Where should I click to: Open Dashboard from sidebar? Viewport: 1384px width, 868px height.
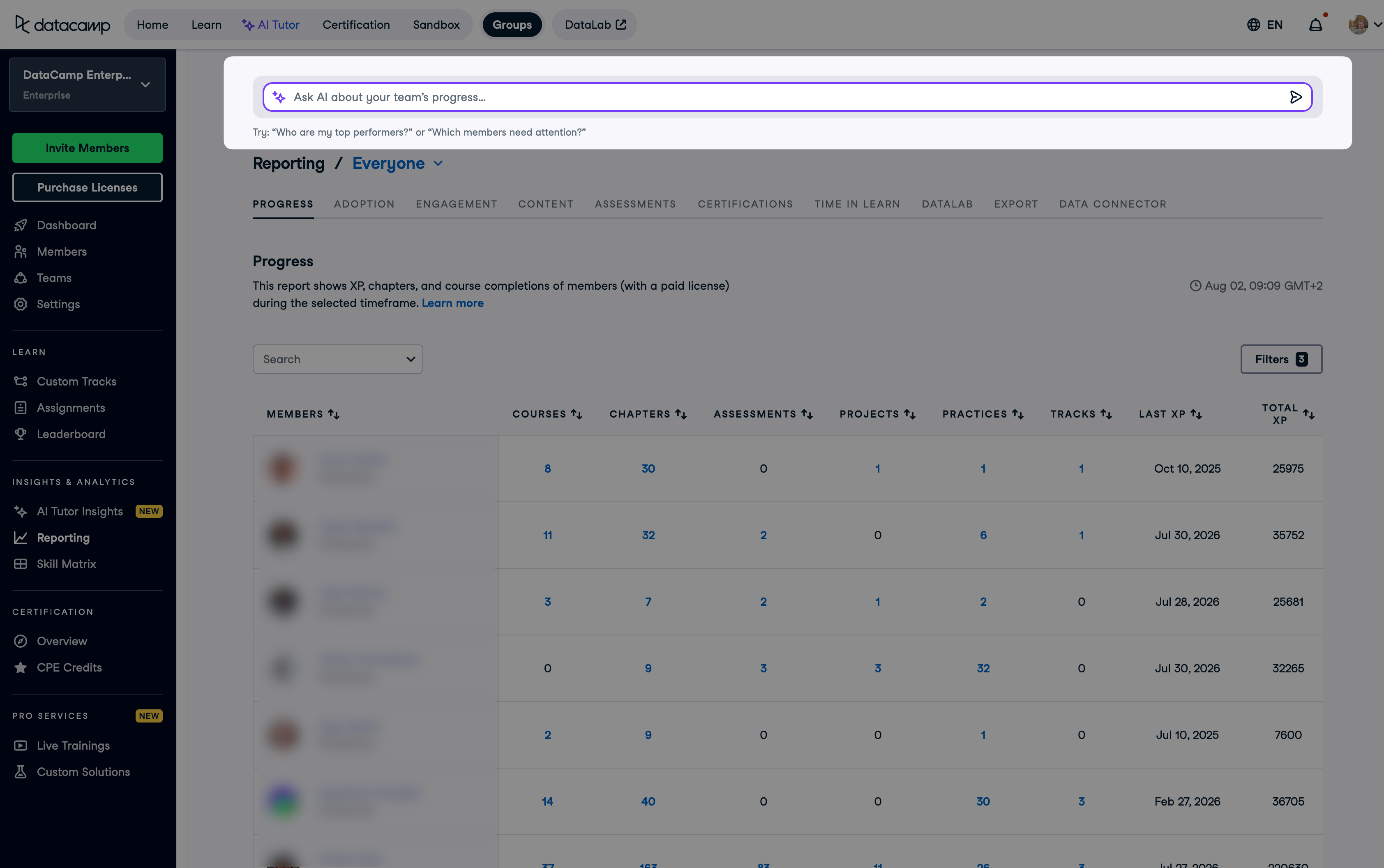(x=67, y=225)
